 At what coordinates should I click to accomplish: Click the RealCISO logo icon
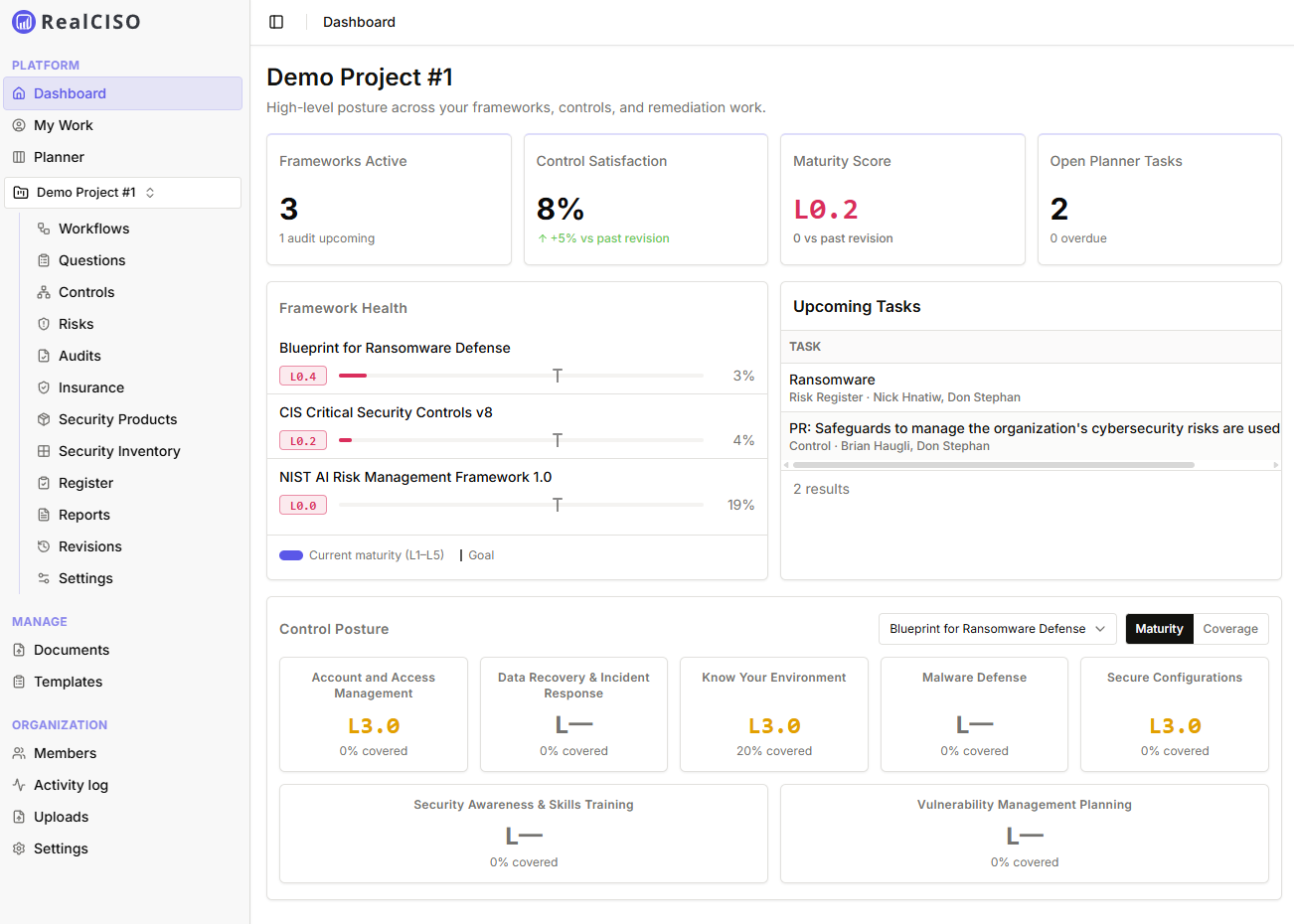[23, 21]
